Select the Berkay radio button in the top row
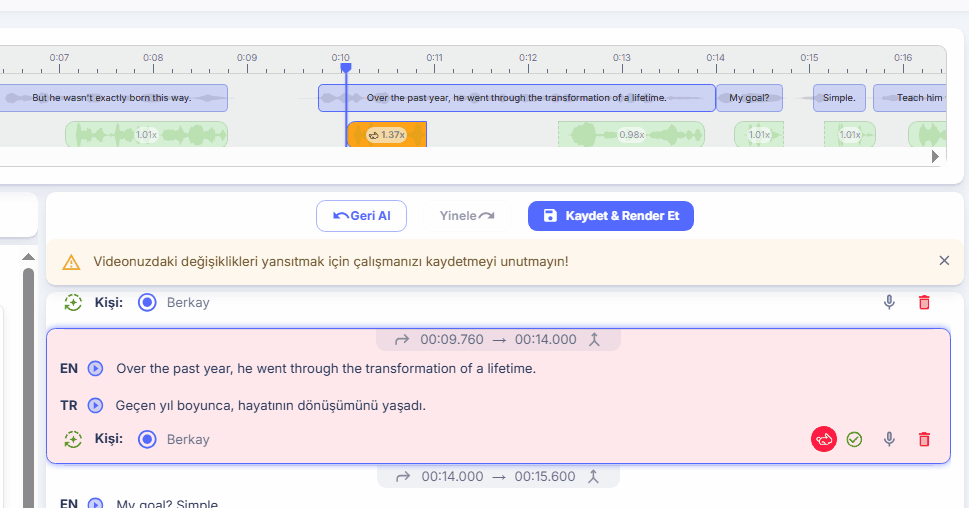The height and width of the screenshot is (508, 969). pyautogui.click(x=147, y=302)
